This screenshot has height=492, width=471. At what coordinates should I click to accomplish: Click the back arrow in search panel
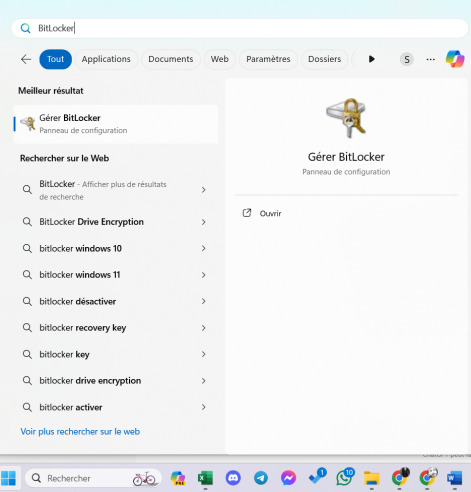pyautogui.click(x=26, y=59)
